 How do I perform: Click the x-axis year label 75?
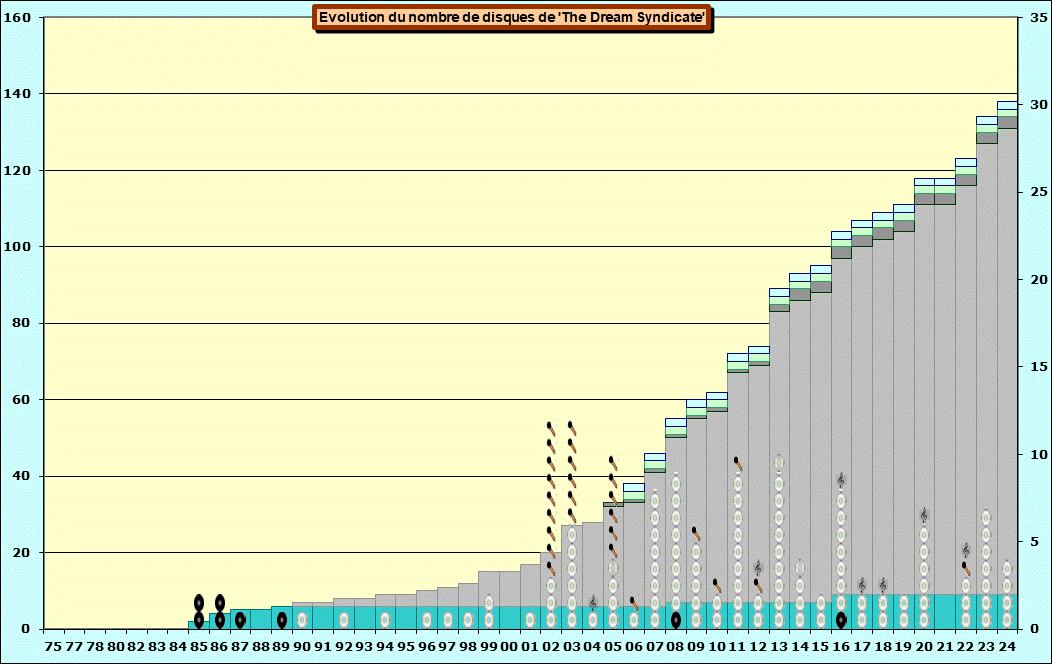pos(53,647)
